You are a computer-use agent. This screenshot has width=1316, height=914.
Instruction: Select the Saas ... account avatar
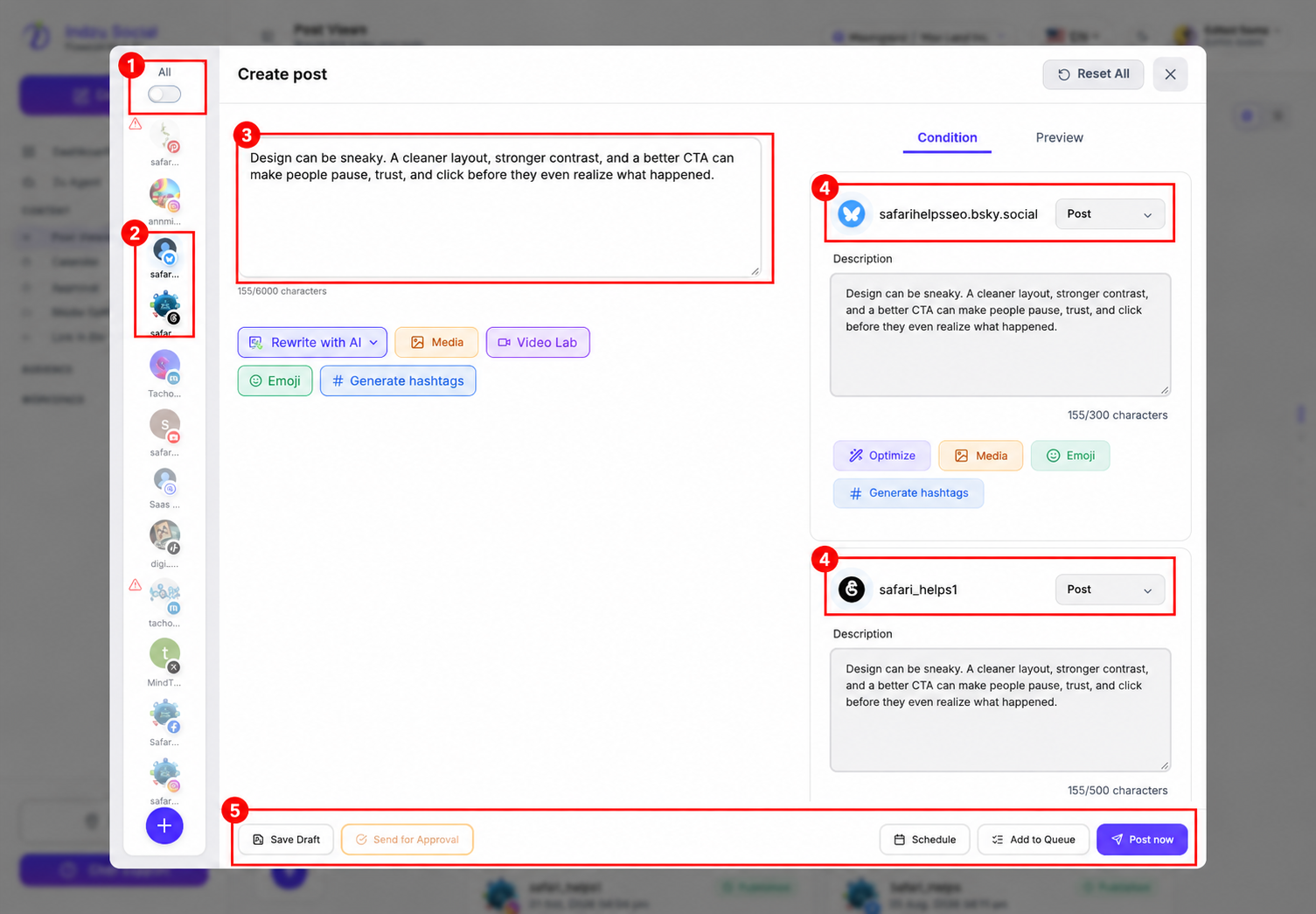tap(164, 481)
